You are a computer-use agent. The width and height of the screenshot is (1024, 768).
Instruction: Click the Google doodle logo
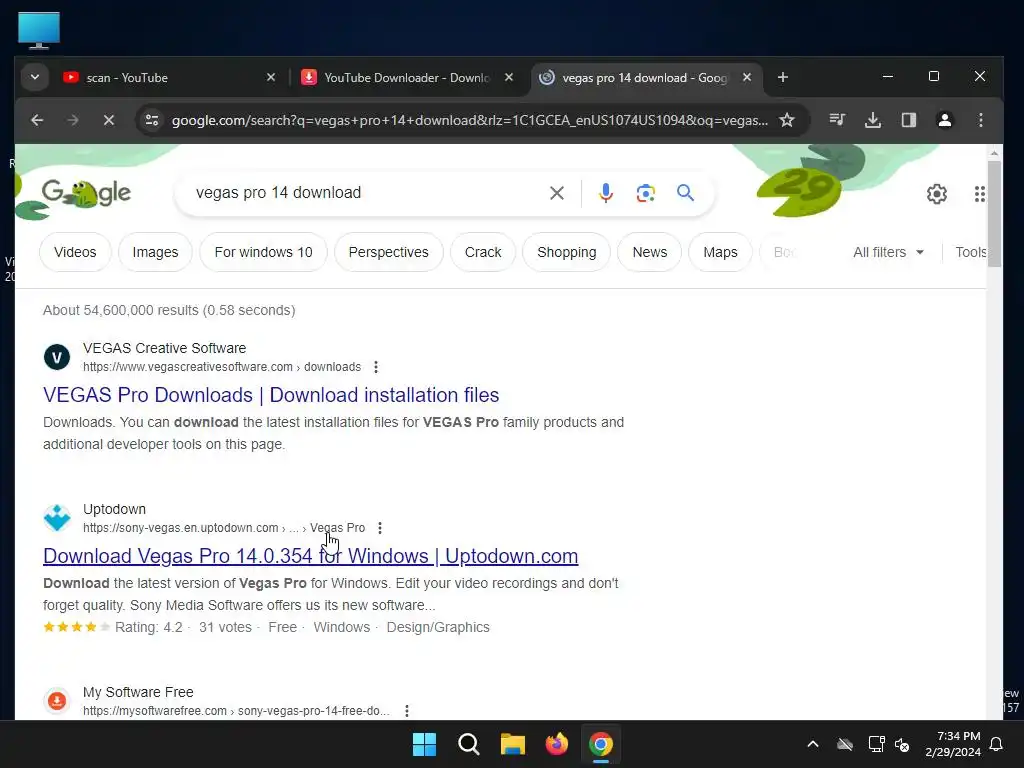(x=86, y=193)
